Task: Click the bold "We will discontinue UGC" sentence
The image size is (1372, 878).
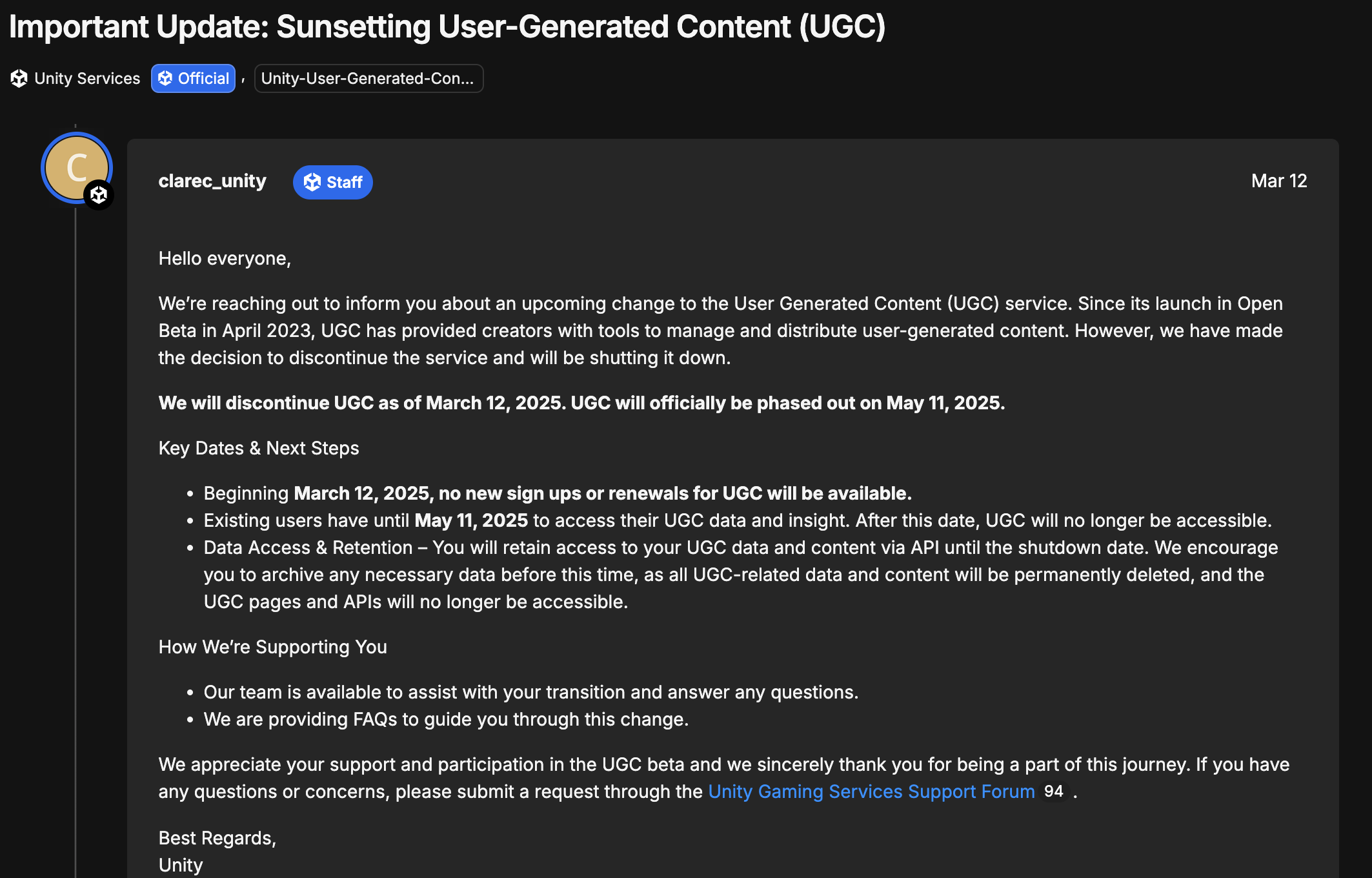Action: (581, 403)
